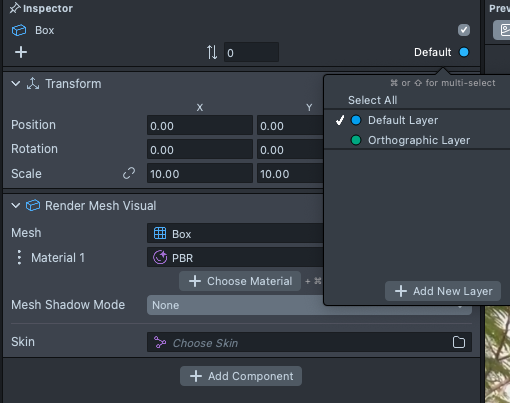510x403 pixels.
Task: Open the Mesh Shadow Mode dropdown
Action: [x=309, y=305]
